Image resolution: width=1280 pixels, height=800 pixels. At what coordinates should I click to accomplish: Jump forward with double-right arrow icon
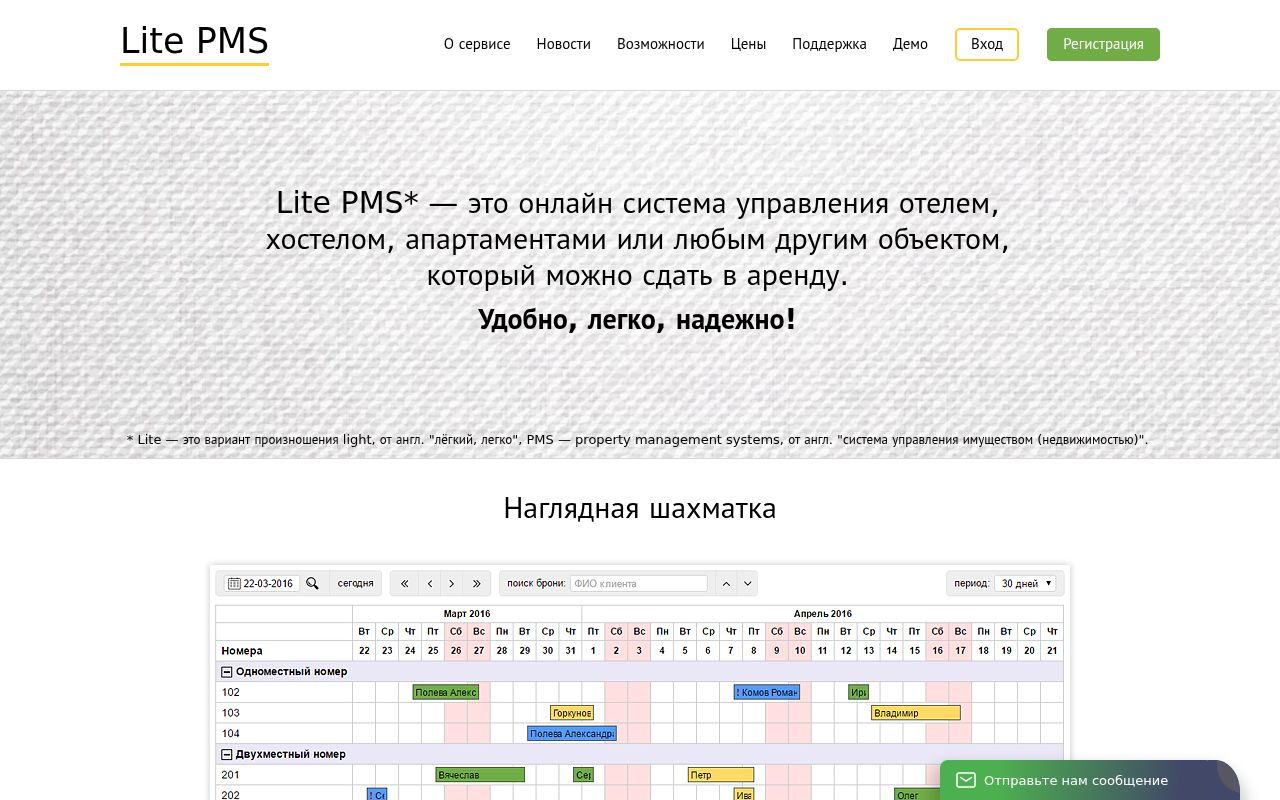click(477, 583)
